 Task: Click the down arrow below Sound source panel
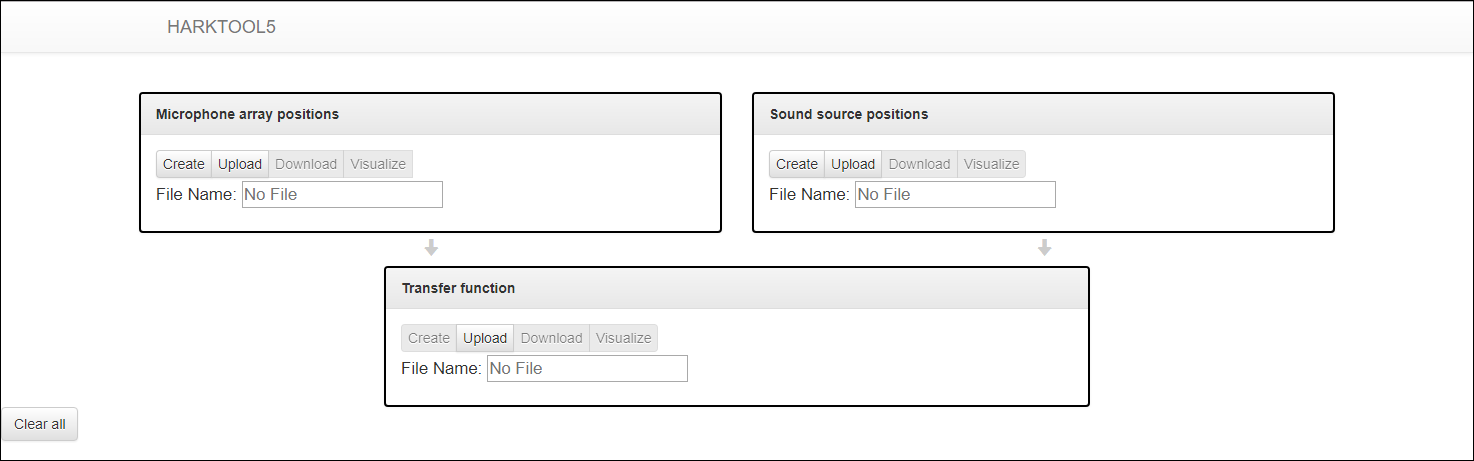click(1044, 247)
